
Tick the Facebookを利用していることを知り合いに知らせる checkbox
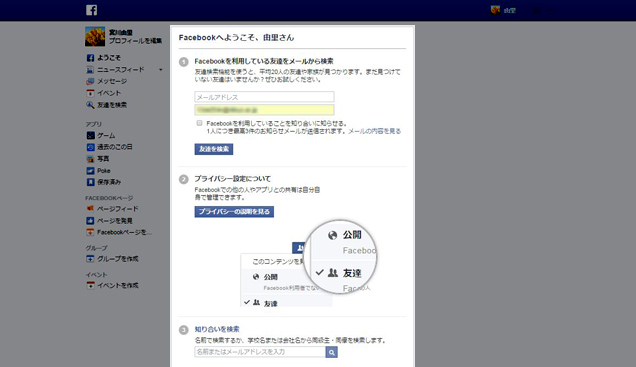click(199, 123)
